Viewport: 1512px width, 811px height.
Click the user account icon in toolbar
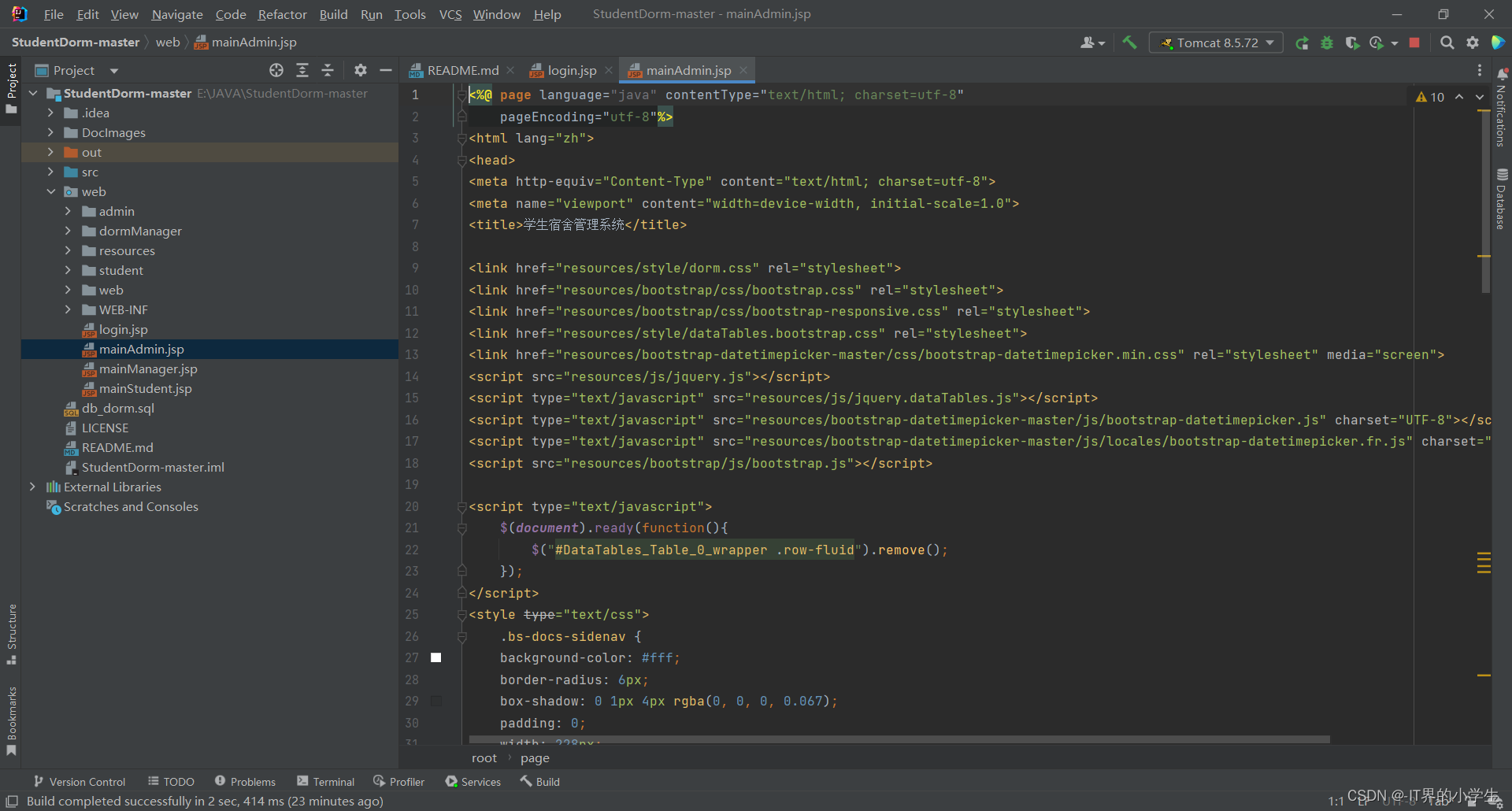point(1092,43)
